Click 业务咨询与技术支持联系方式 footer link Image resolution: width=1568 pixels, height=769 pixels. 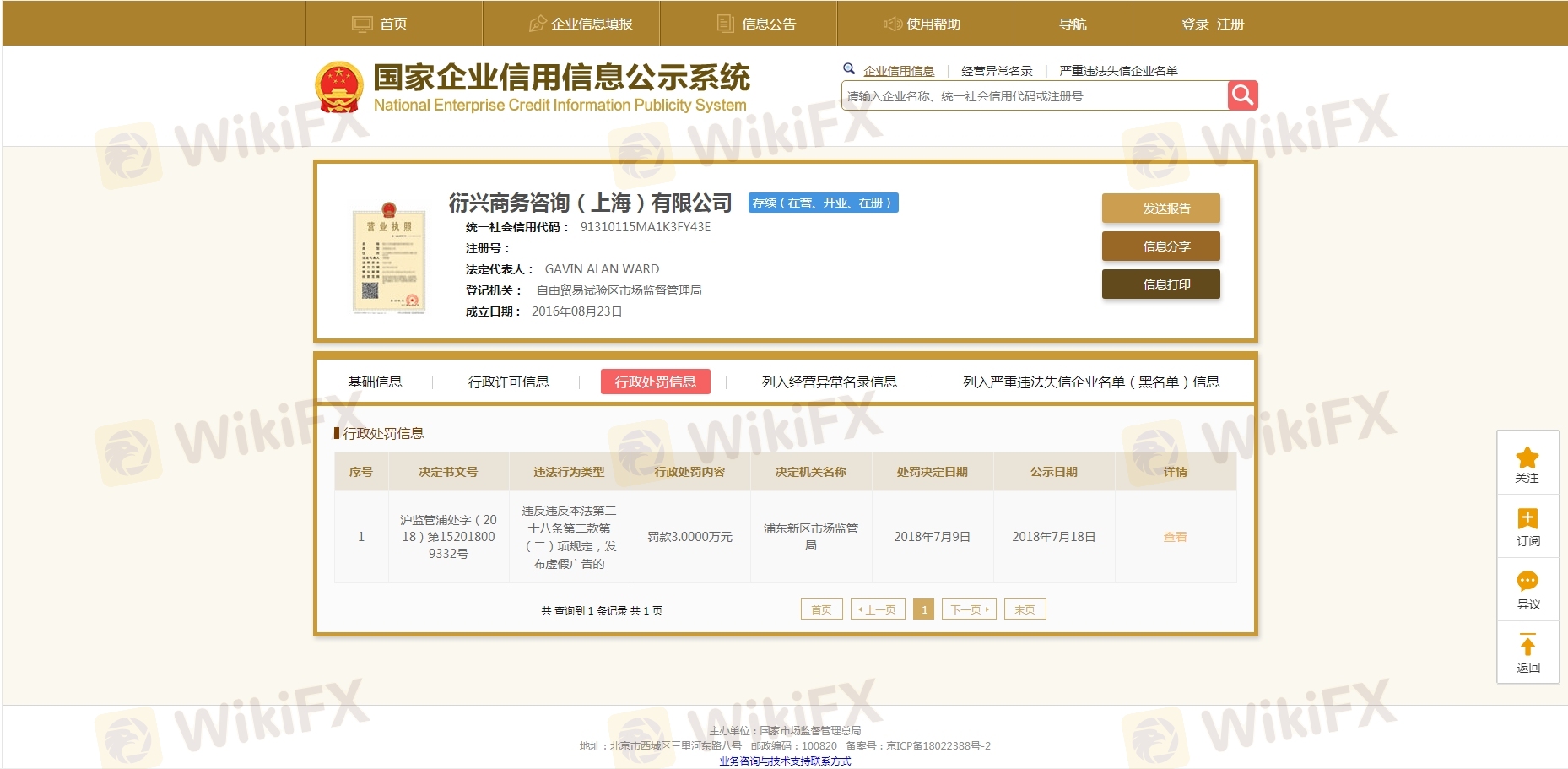785,761
